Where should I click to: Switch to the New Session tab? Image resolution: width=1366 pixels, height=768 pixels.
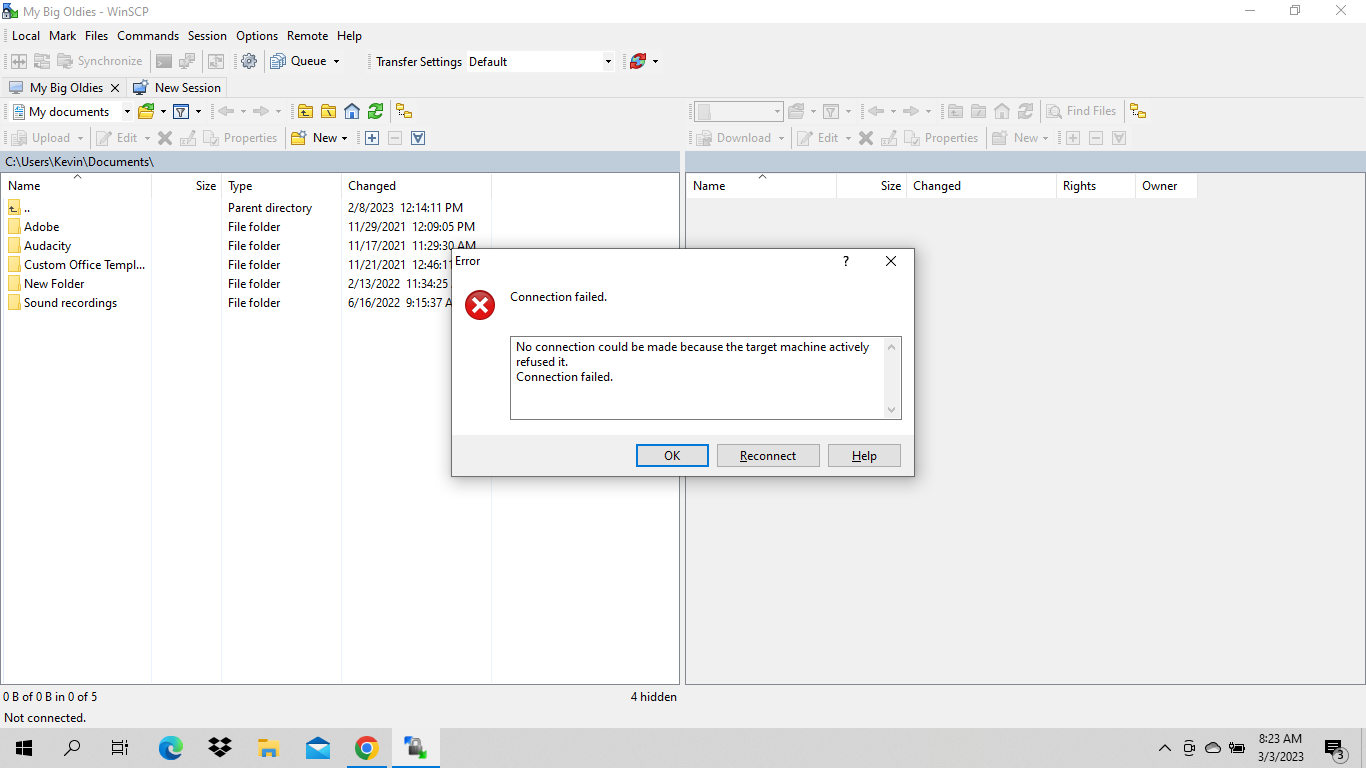click(178, 88)
